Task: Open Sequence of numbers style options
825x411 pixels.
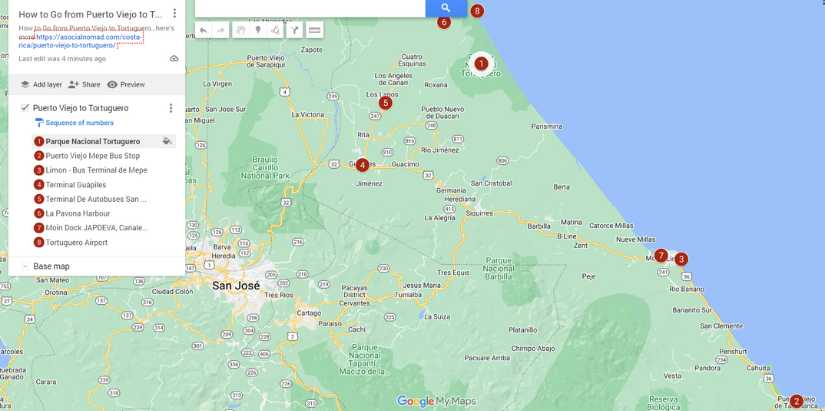Action: [74, 123]
